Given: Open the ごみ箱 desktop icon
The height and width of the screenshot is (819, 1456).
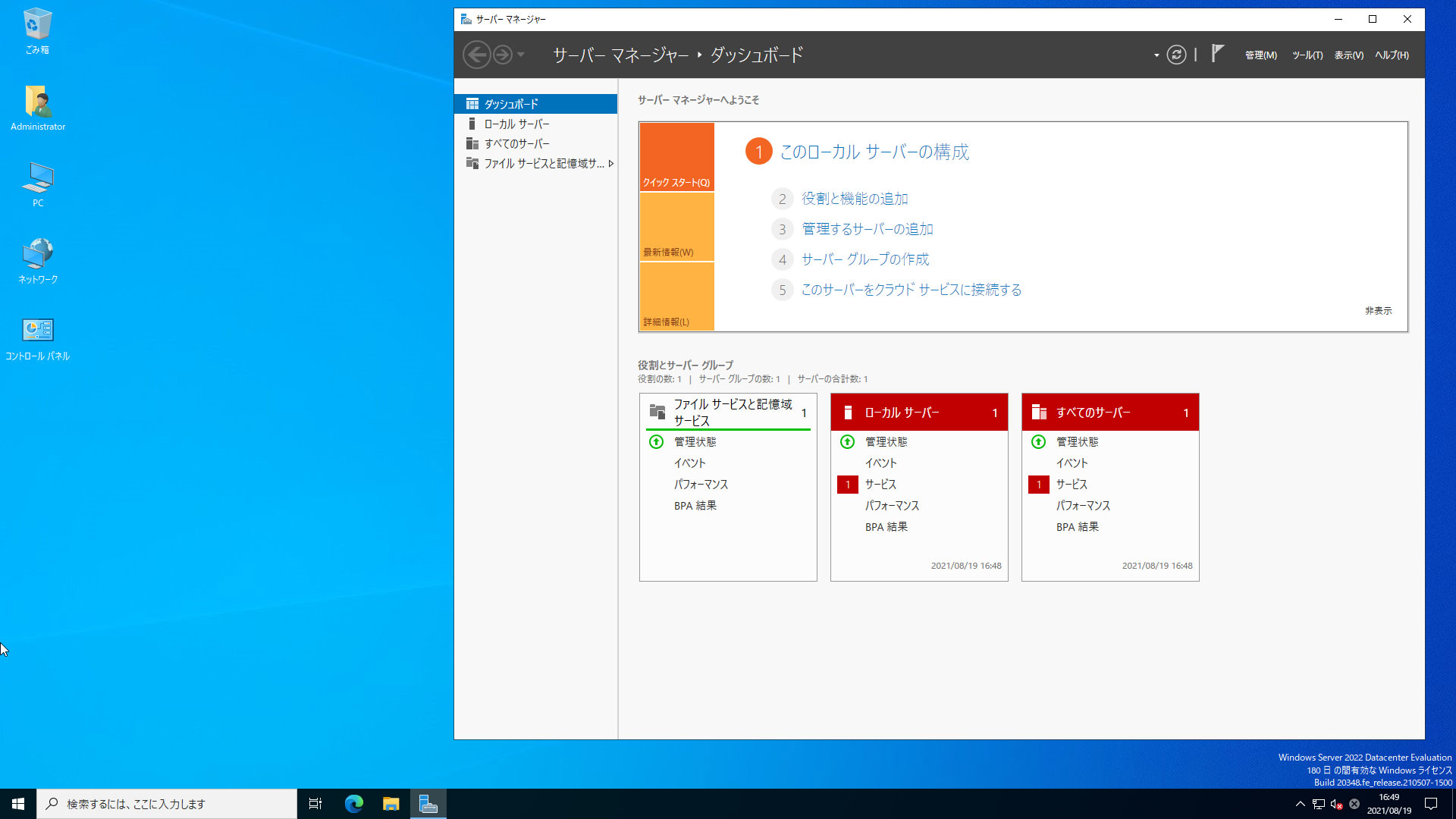Looking at the screenshot, I should (37, 31).
